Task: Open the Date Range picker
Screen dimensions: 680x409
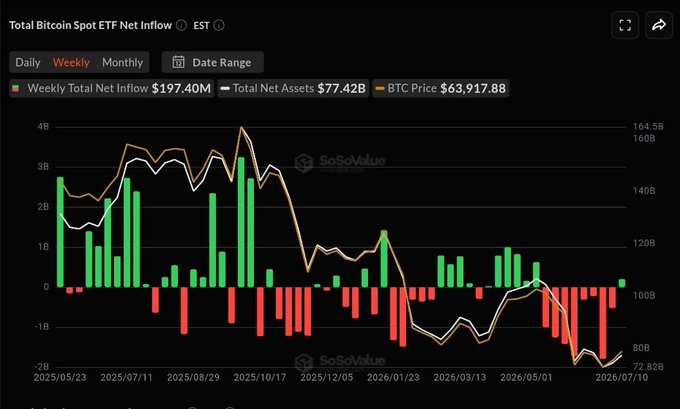Action: pyautogui.click(x=212, y=62)
